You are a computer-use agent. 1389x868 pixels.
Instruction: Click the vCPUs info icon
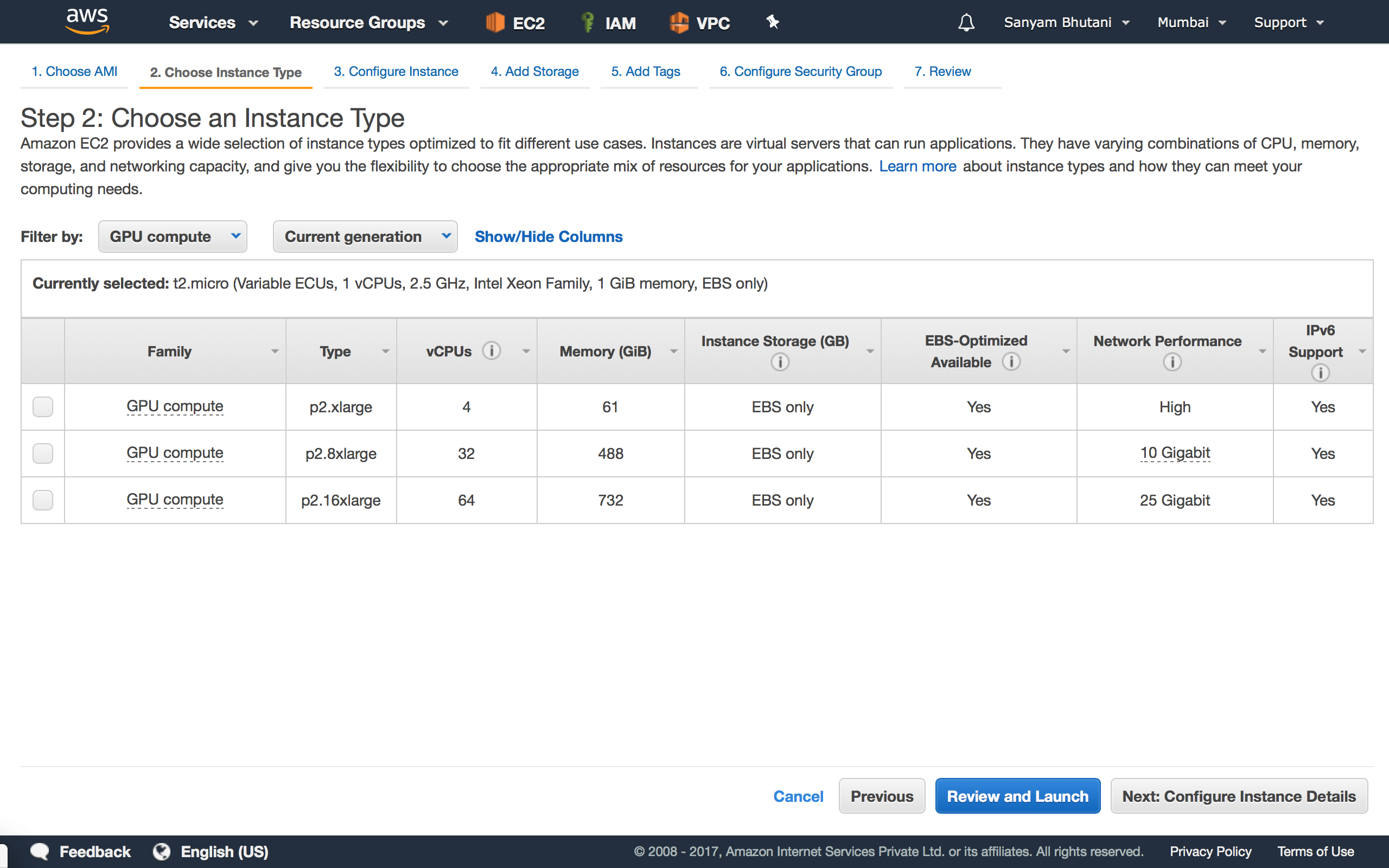pyautogui.click(x=492, y=350)
